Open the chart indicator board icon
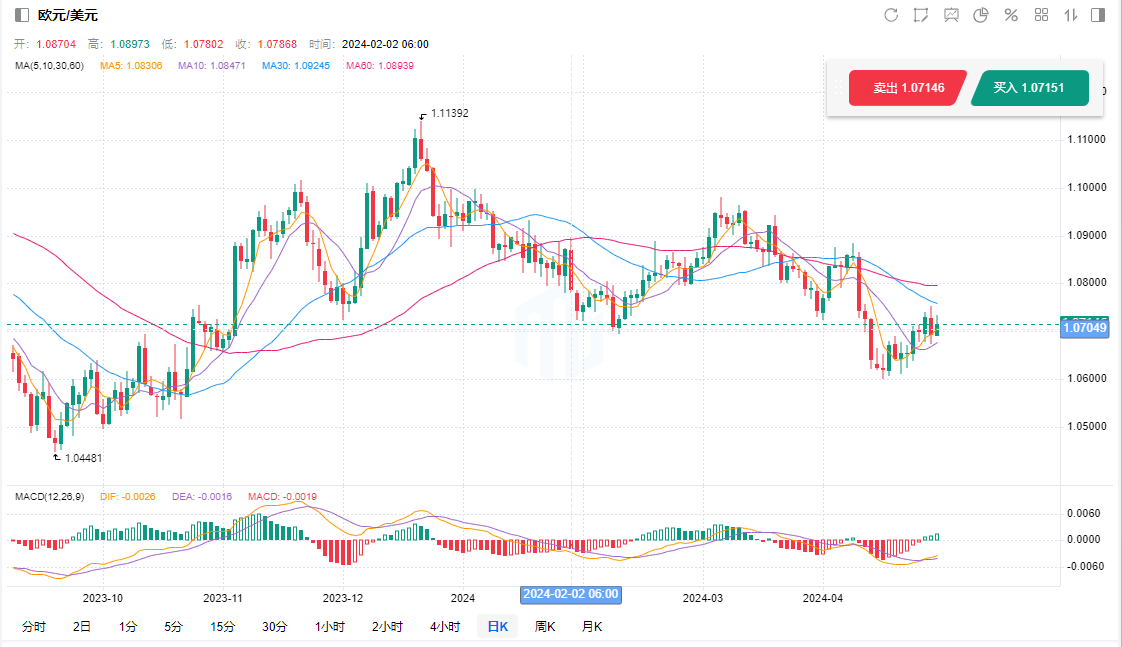The image size is (1122, 647). pos(951,15)
